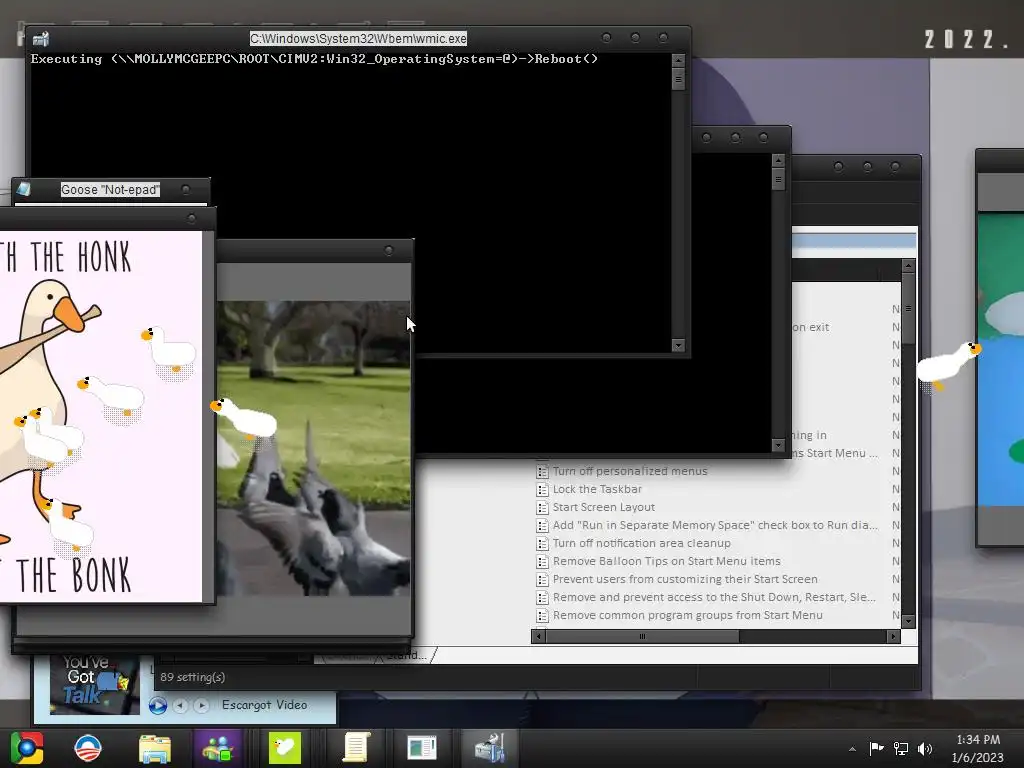Click the Goose "Not-epad" title text
The height and width of the screenshot is (768, 1024).
coord(110,189)
